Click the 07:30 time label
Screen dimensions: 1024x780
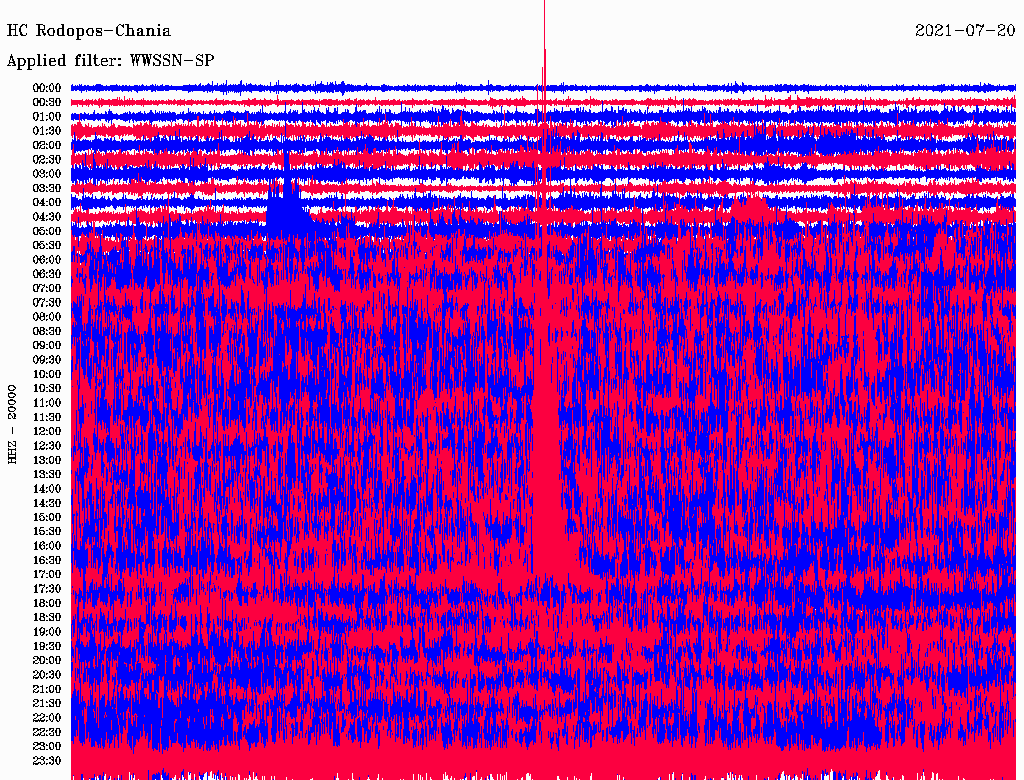pyautogui.click(x=47, y=302)
